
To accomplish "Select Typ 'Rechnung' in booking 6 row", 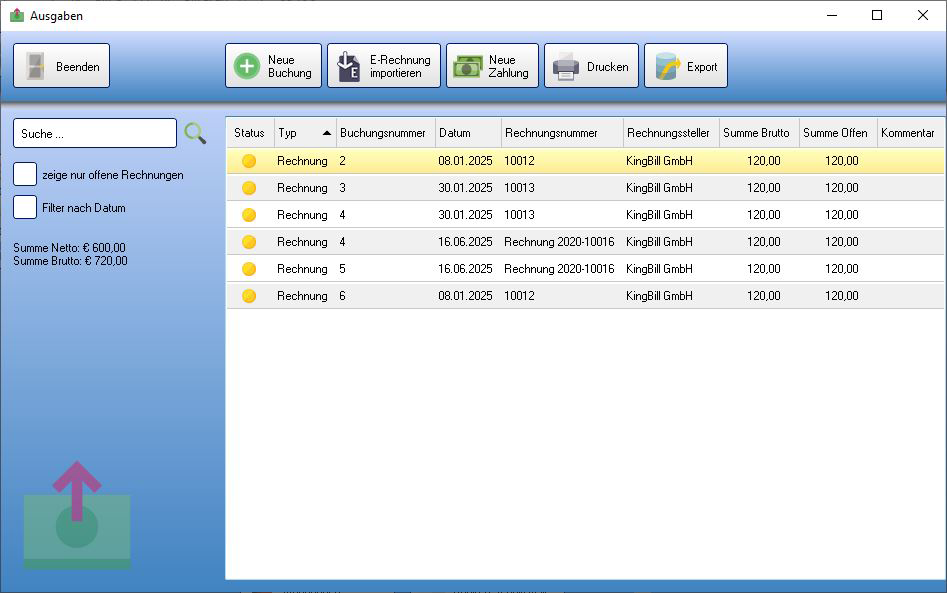I will pyautogui.click(x=302, y=296).
